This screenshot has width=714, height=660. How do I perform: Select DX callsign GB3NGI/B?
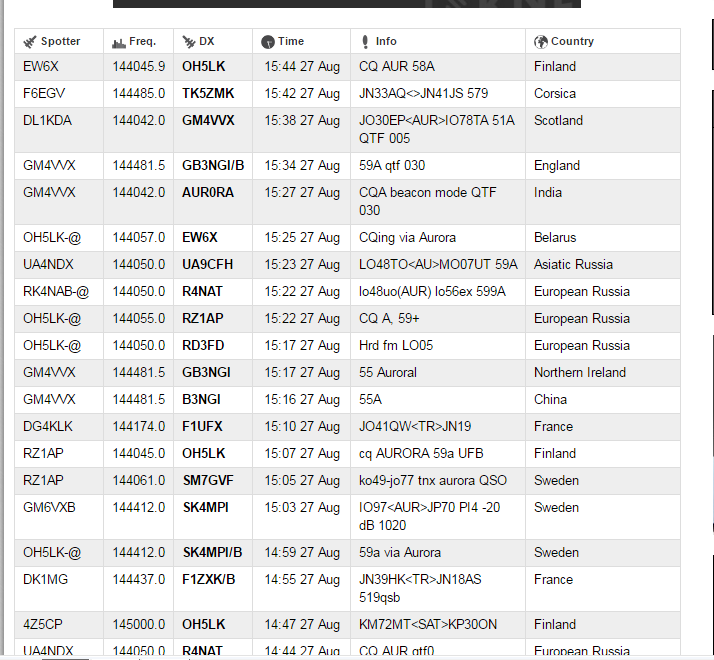pos(212,166)
